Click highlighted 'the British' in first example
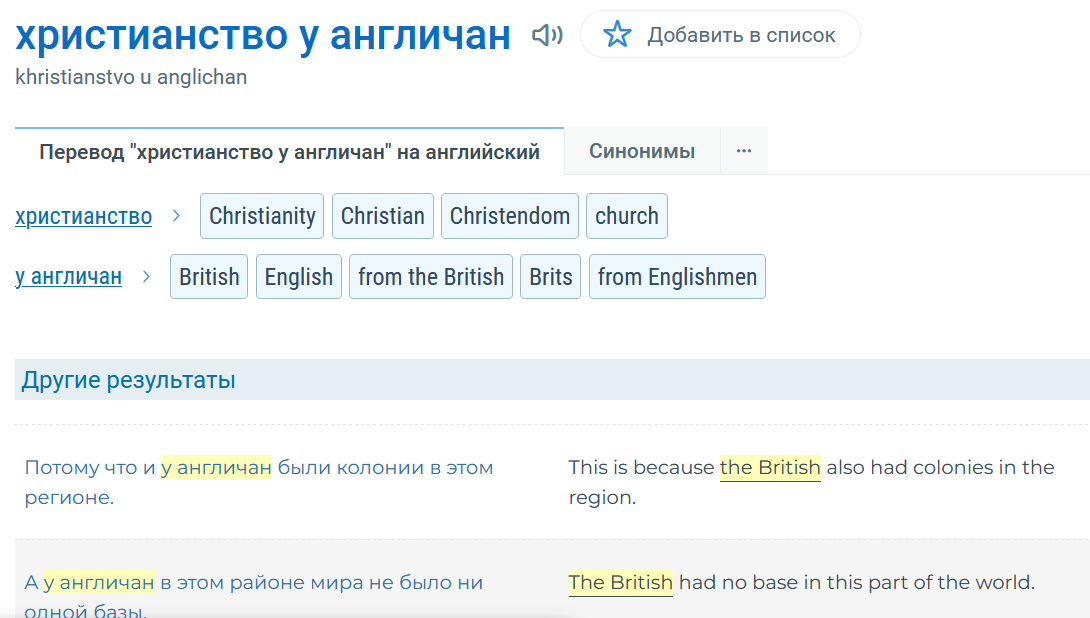Screen dimensions: 1090x618 click(x=770, y=468)
